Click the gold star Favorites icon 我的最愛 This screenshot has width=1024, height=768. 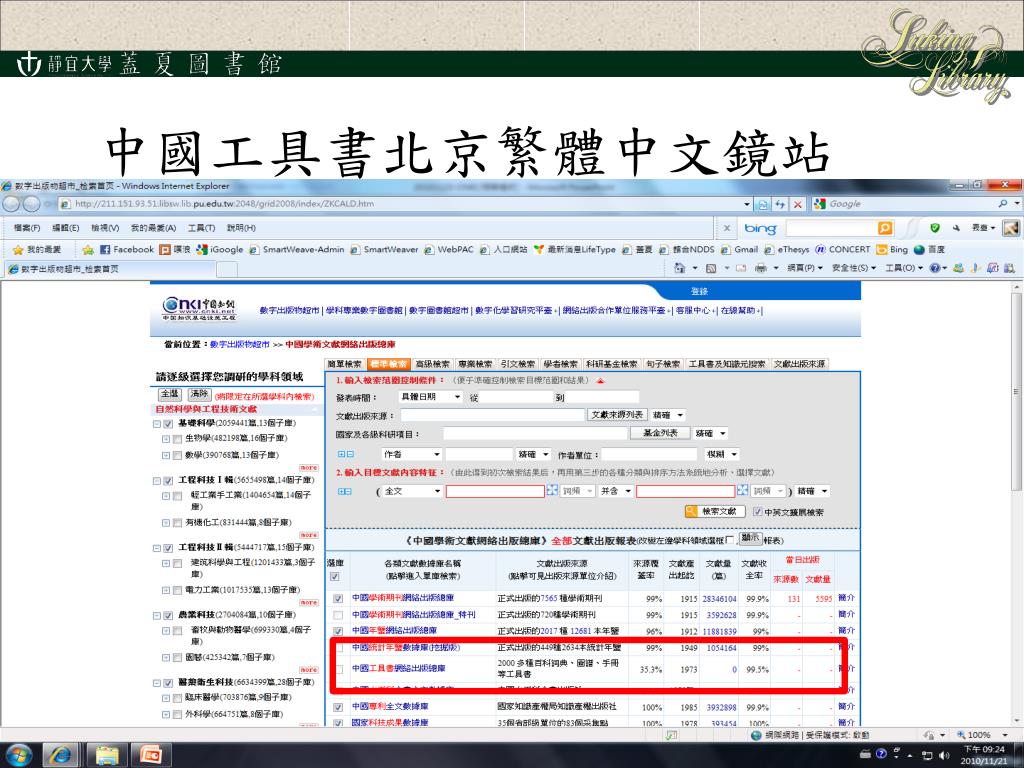click(x=37, y=249)
